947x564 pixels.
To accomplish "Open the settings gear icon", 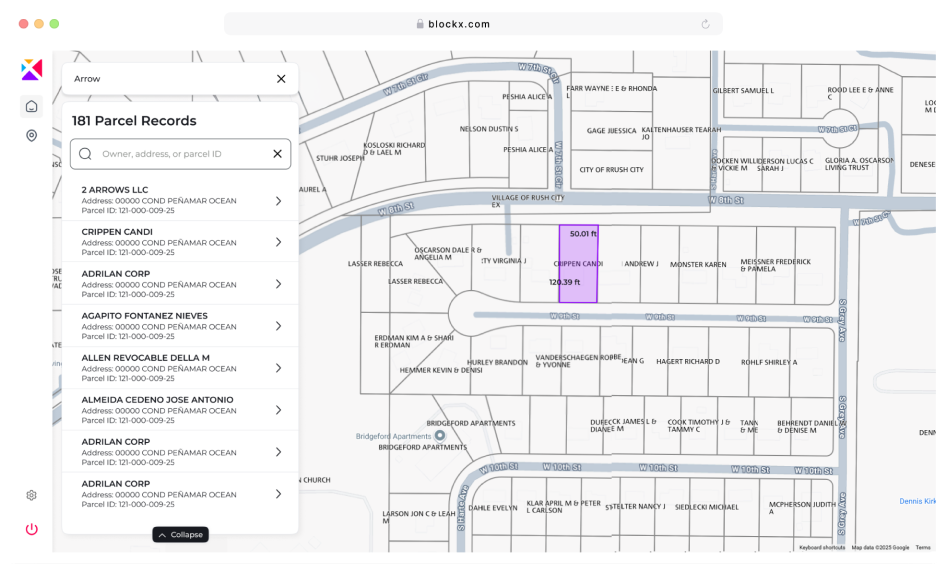I will coord(31,495).
